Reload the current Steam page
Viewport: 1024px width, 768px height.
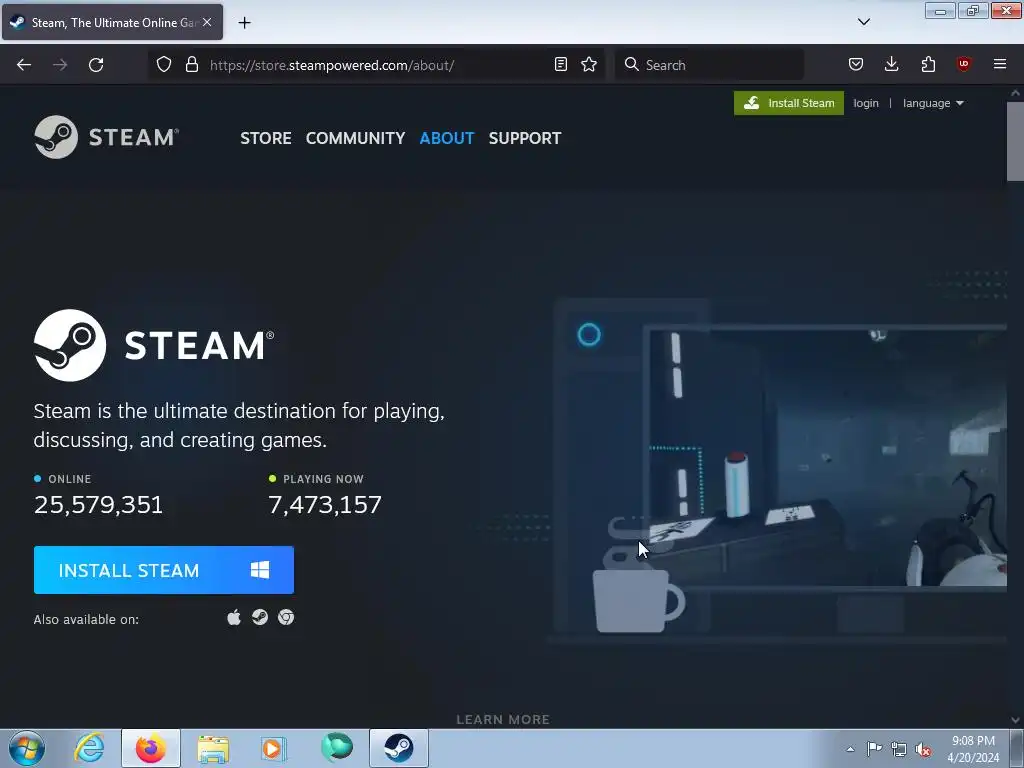pyautogui.click(x=96, y=65)
